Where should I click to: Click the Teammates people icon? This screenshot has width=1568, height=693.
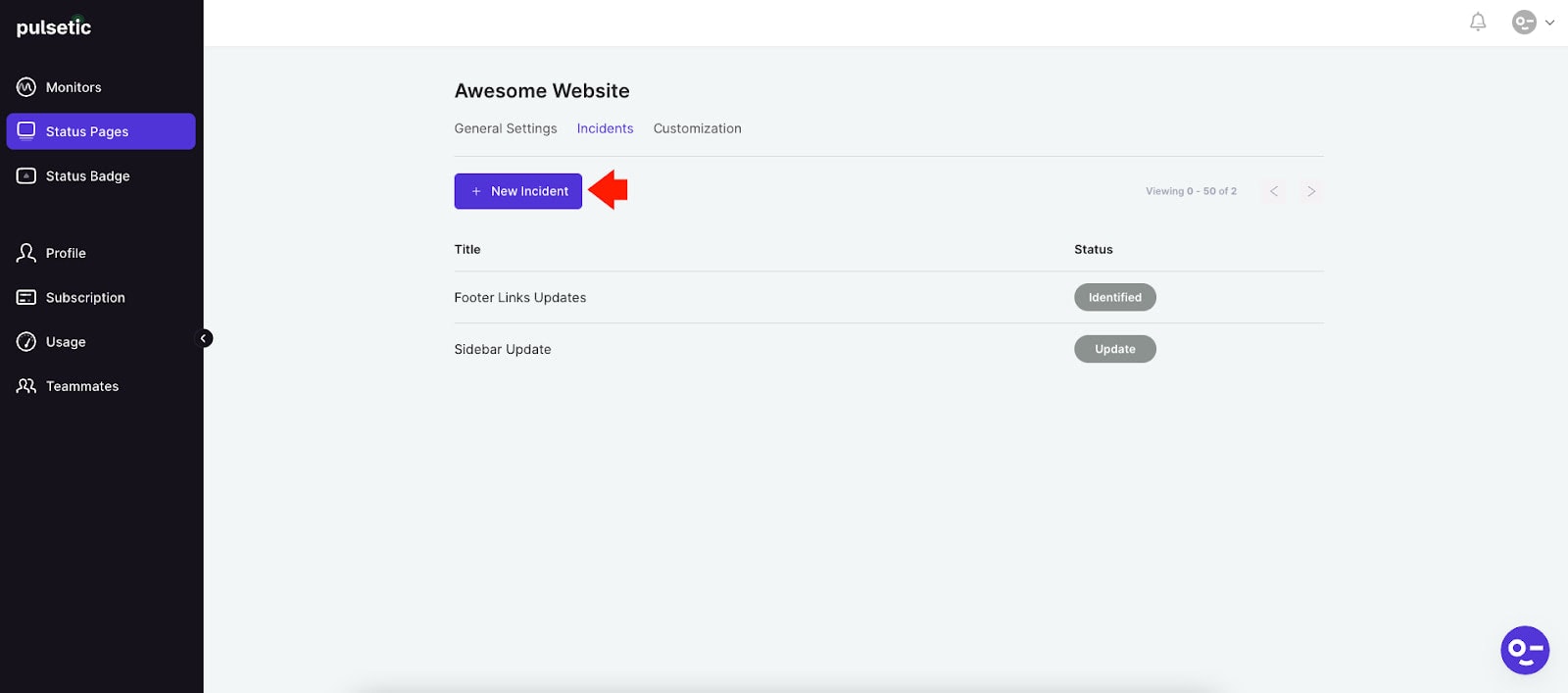pos(26,386)
